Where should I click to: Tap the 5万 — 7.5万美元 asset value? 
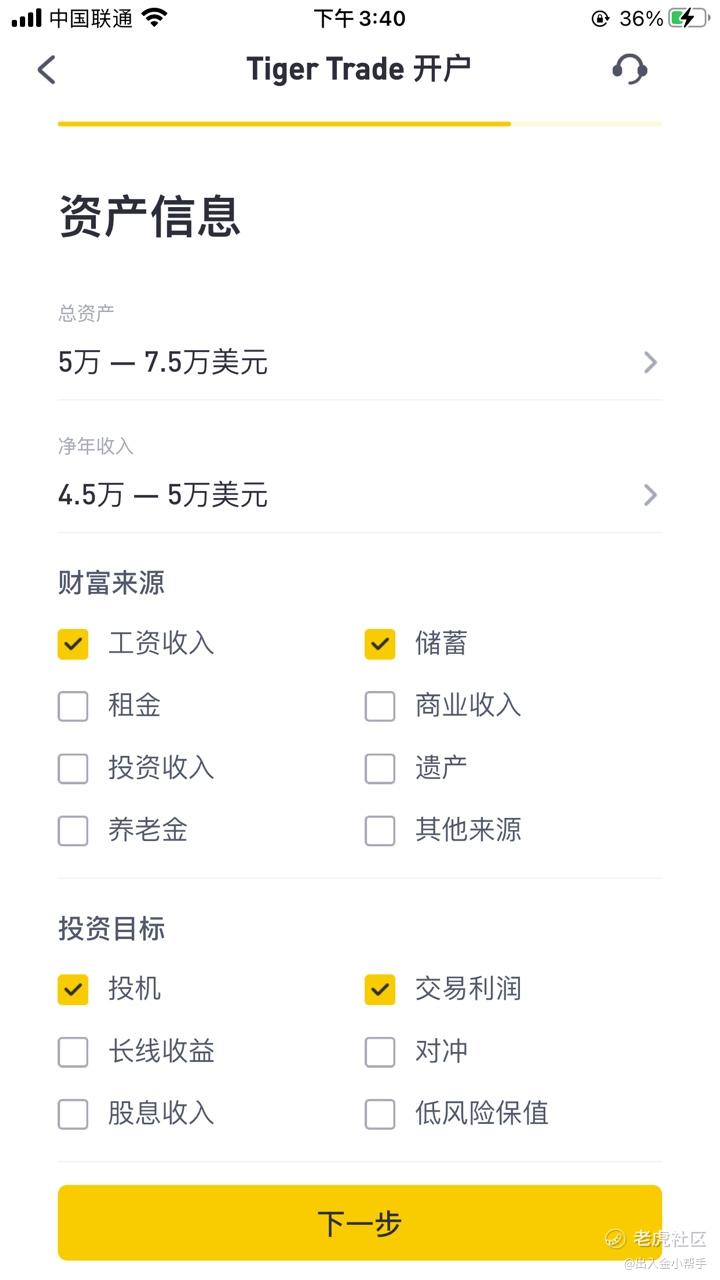pyautogui.click(x=163, y=362)
